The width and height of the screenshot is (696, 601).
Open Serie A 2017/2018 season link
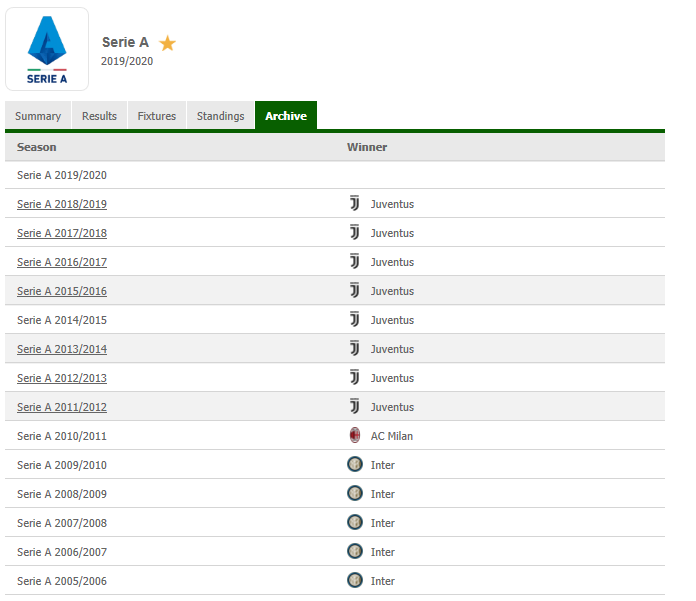[x=62, y=233]
